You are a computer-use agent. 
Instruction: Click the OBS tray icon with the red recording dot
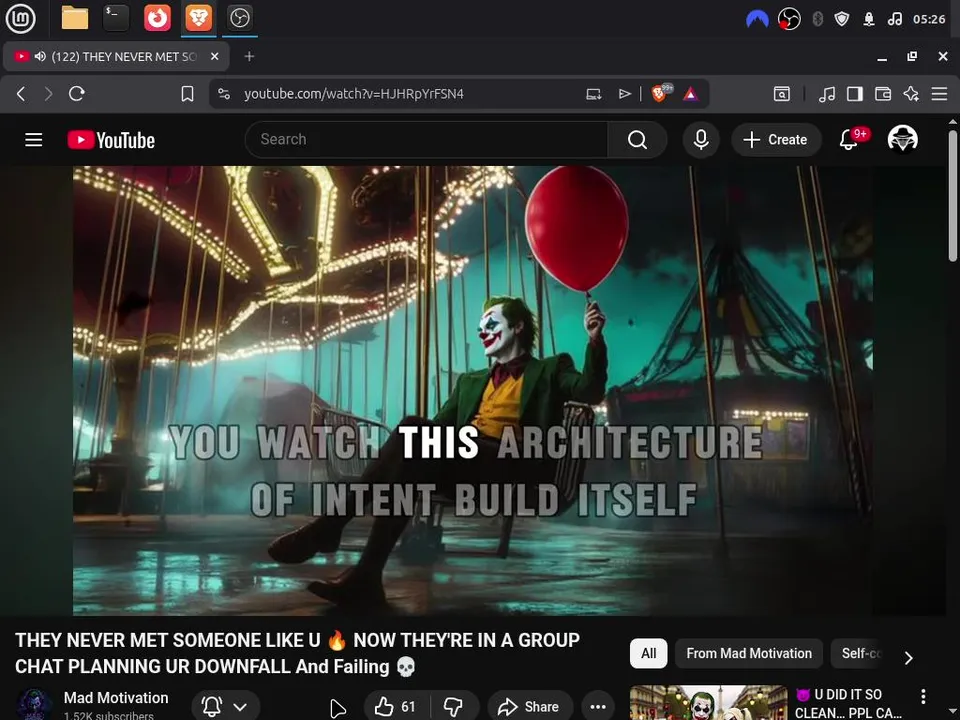tap(789, 19)
